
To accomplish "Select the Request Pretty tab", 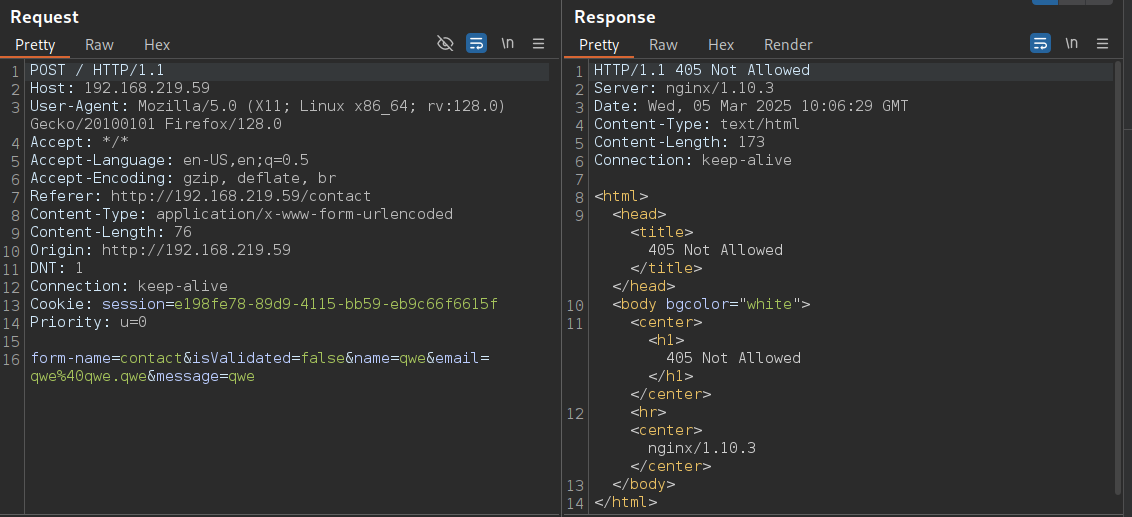I will coord(35,45).
